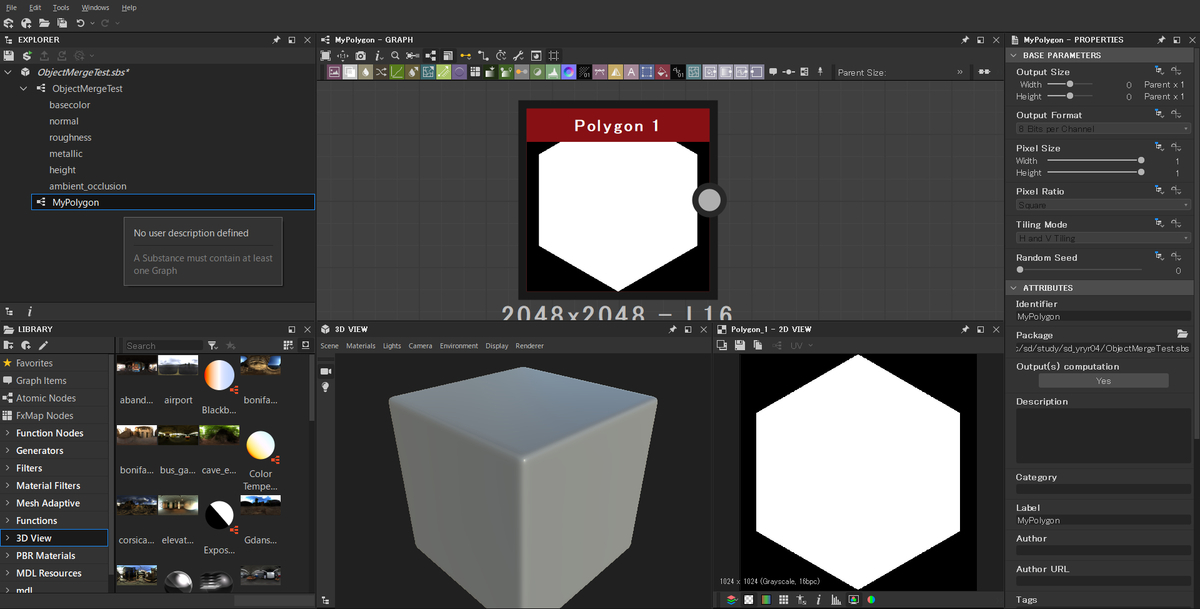
Task: Click the Library Search field
Action: [163, 346]
